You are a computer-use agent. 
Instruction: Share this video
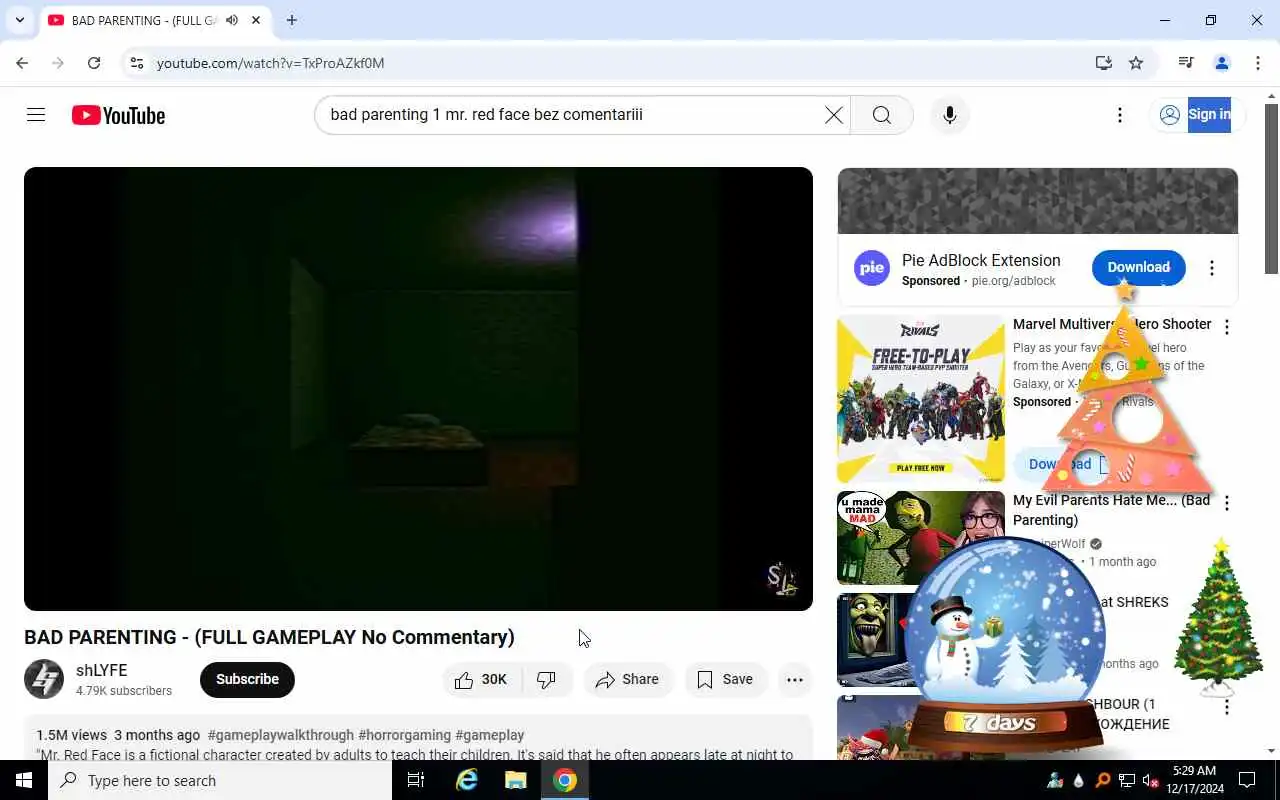click(627, 680)
